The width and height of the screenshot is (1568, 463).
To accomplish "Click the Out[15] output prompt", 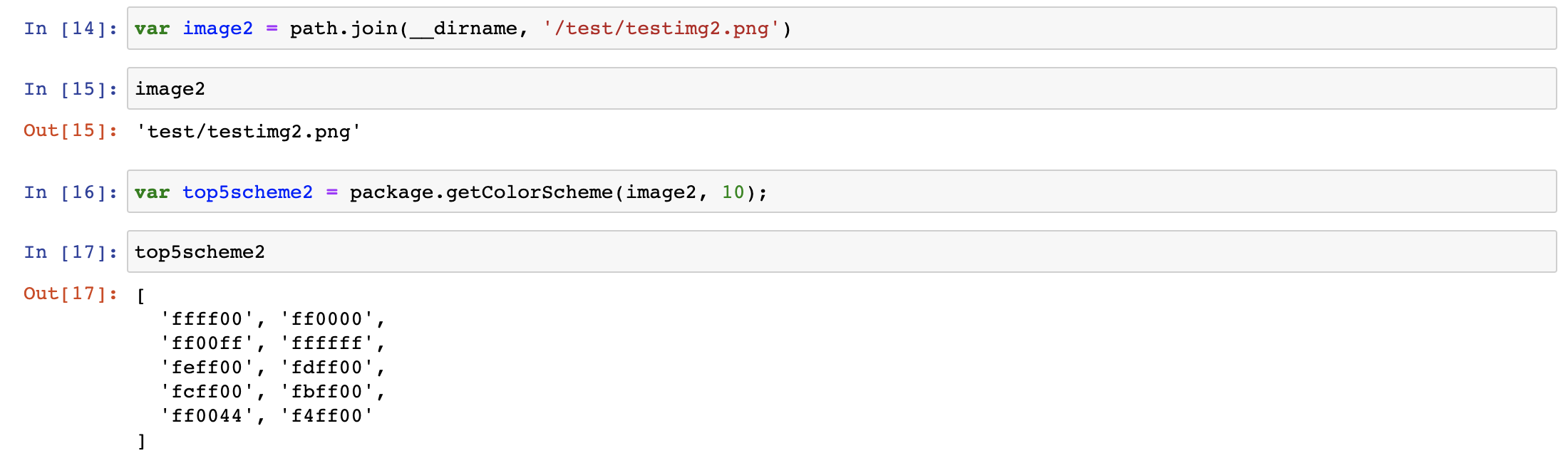I will click(71, 130).
